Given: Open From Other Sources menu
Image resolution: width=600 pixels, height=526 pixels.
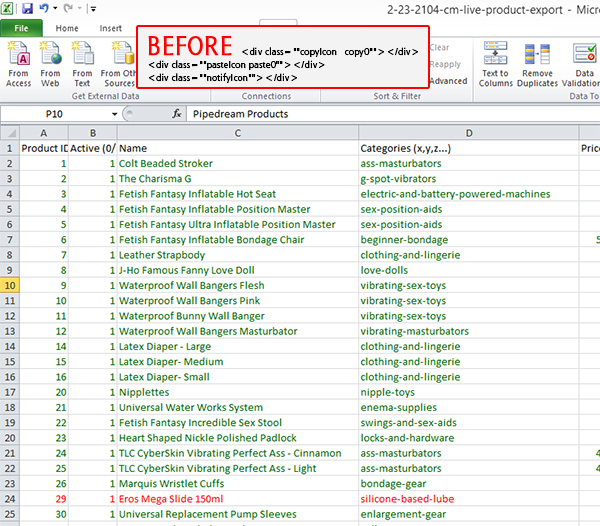Looking at the screenshot, I should [118, 64].
